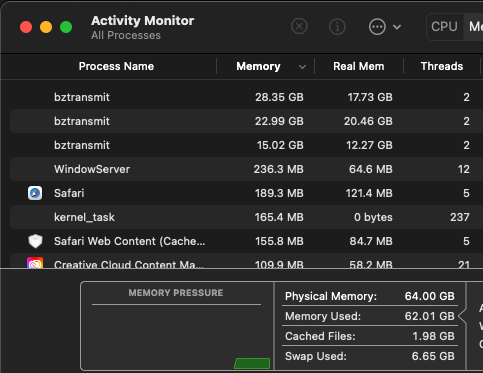Viewport: 483px width, 373px height.
Task: Select the bztransmit row using 28.35 GB
Action: click(x=246, y=97)
